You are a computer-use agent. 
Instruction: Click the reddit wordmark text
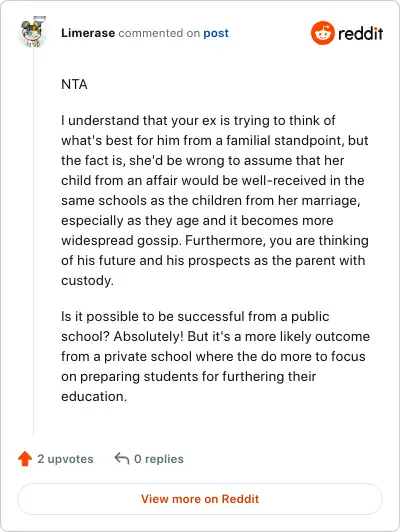(360, 33)
